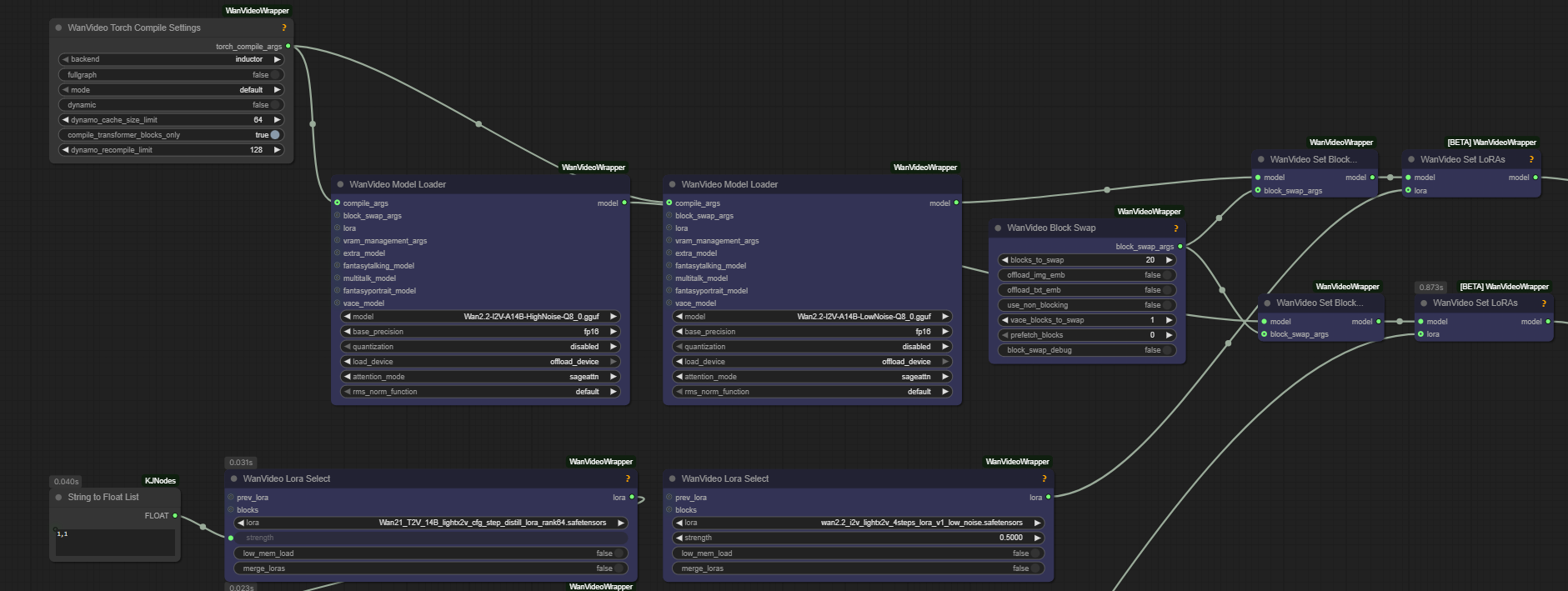Select lora Wan21_T2V_14B_lightx2v cfg_step_distill file dropdown
This screenshot has width=1568, height=591.
click(431, 523)
